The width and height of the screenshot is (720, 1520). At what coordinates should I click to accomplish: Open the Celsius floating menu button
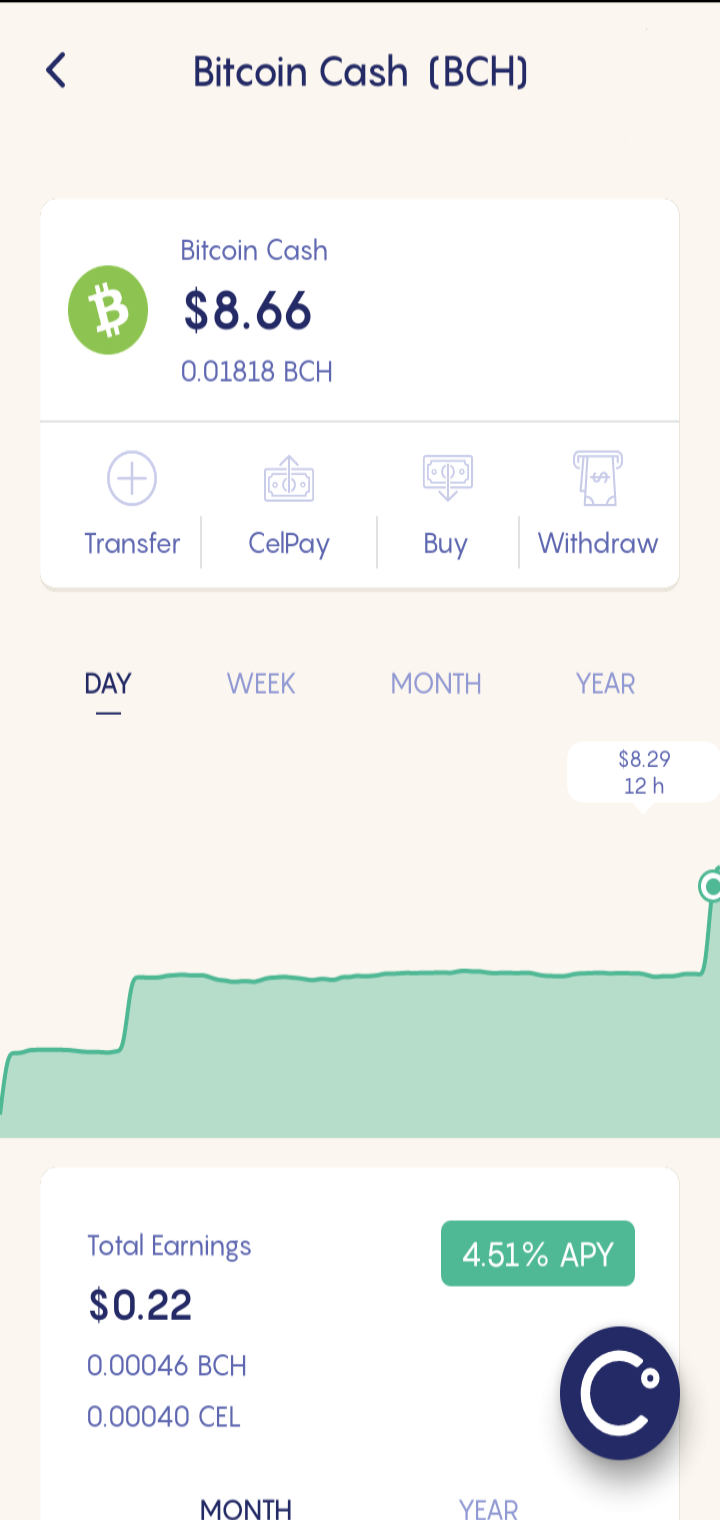pyautogui.click(x=620, y=1393)
